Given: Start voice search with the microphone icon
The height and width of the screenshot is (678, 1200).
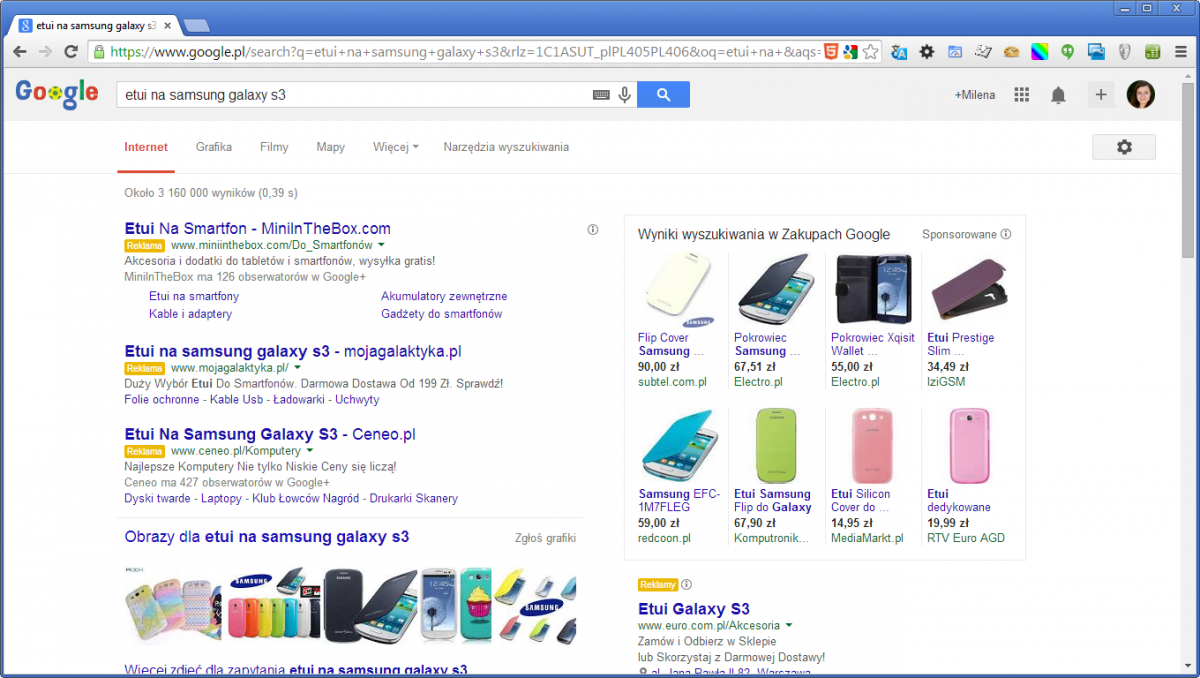Looking at the screenshot, I should pyautogui.click(x=625, y=95).
